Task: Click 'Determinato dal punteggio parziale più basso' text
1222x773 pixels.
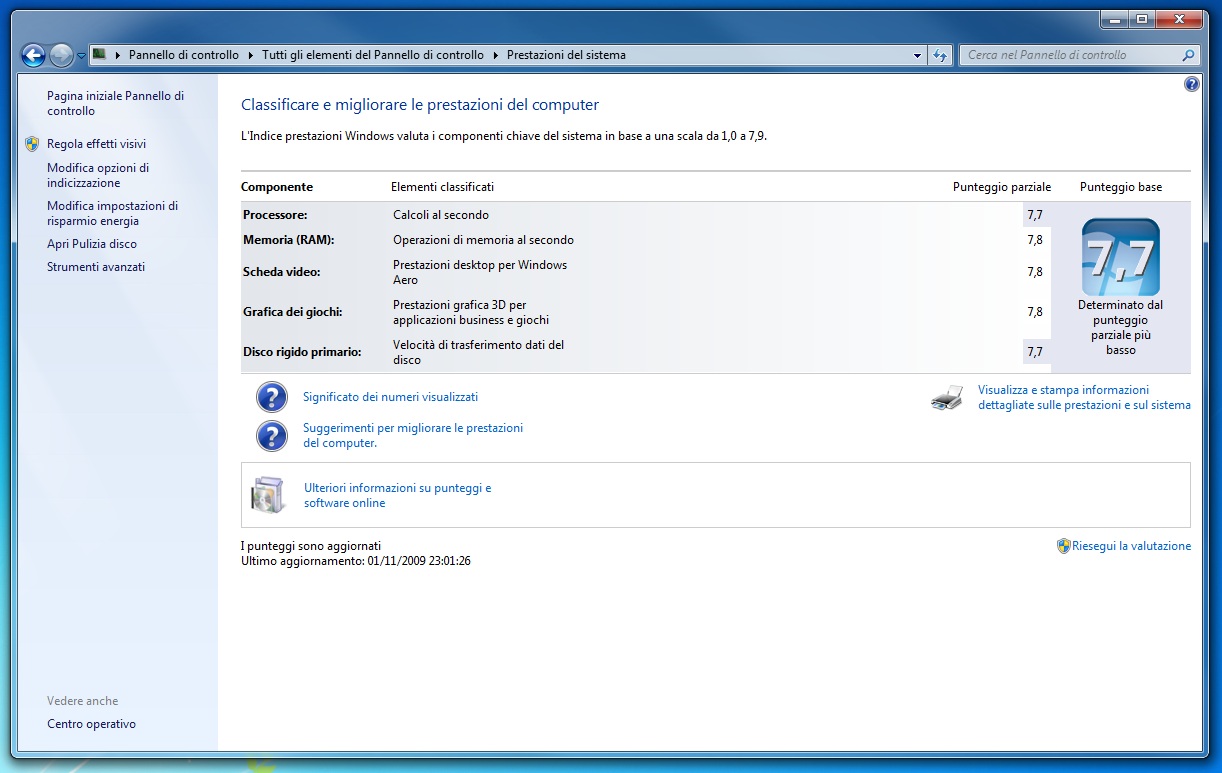Action: tap(1121, 328)
